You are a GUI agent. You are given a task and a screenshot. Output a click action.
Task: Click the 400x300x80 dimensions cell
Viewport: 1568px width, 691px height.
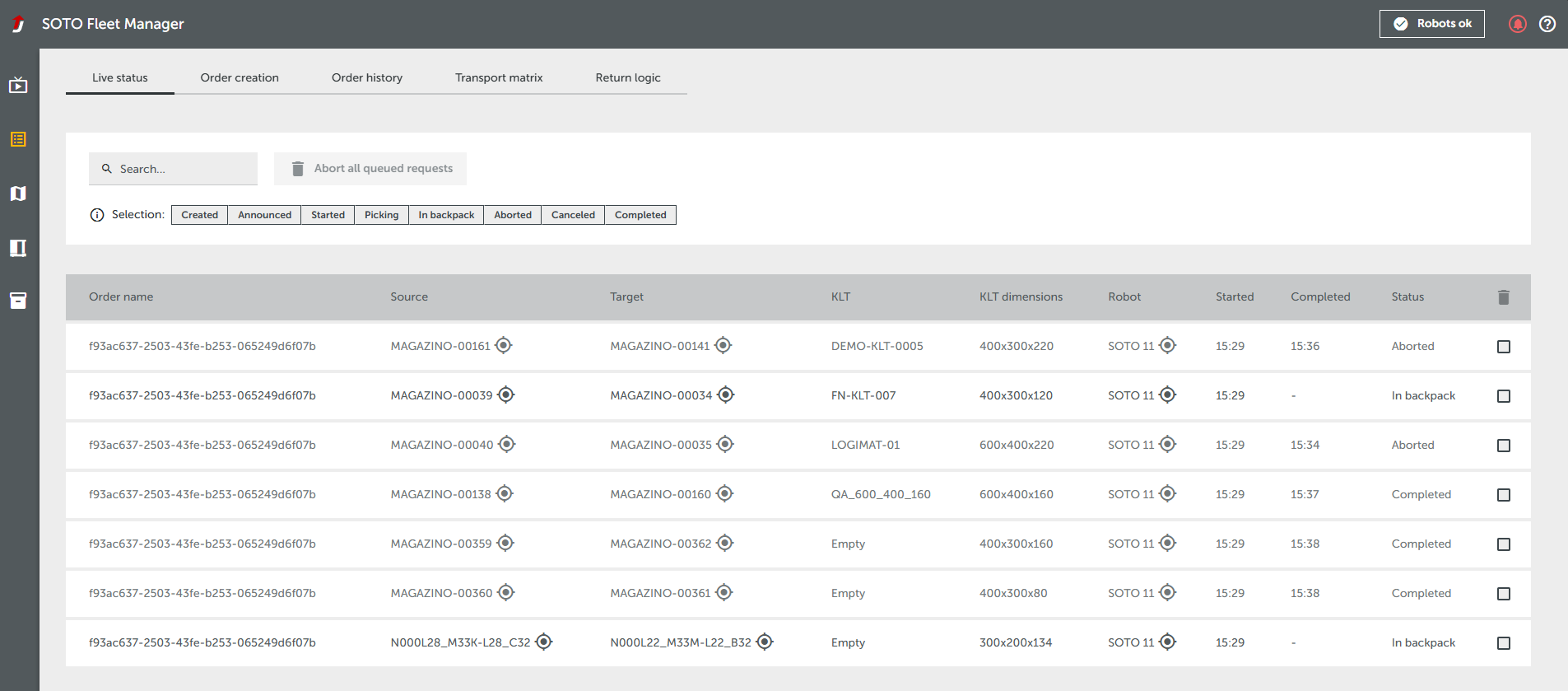[x=1013, y=593]
